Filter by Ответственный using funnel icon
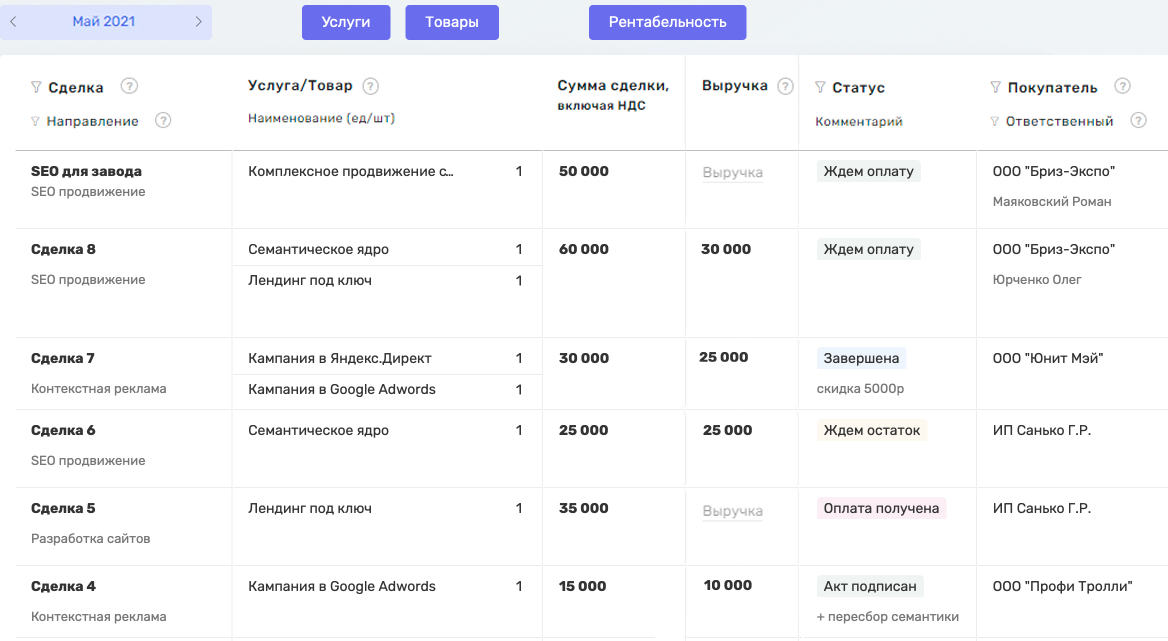Image resolution: width=1168 pixels, height=641 pixels. click(994, 121)
